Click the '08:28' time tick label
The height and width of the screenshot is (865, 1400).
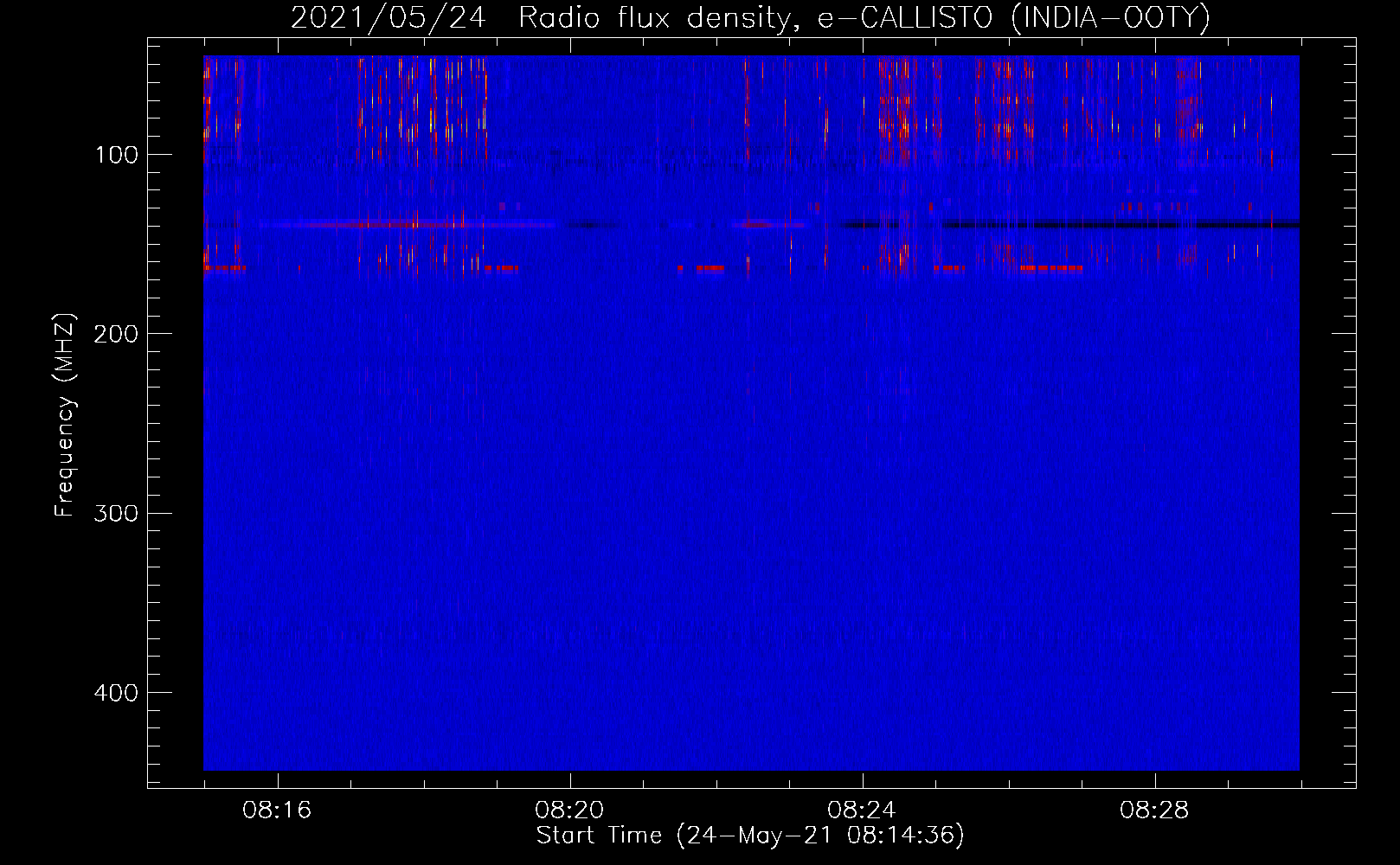click(x=1154, y=810)
